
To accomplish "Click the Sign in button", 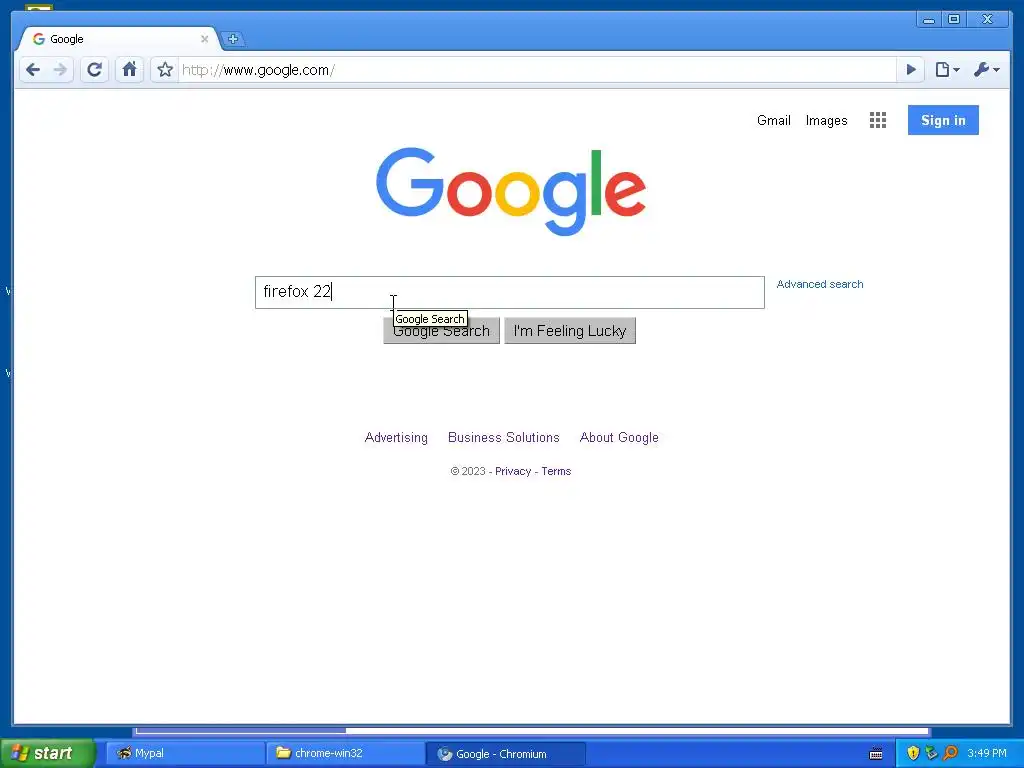I will click(x=943, y=120).
